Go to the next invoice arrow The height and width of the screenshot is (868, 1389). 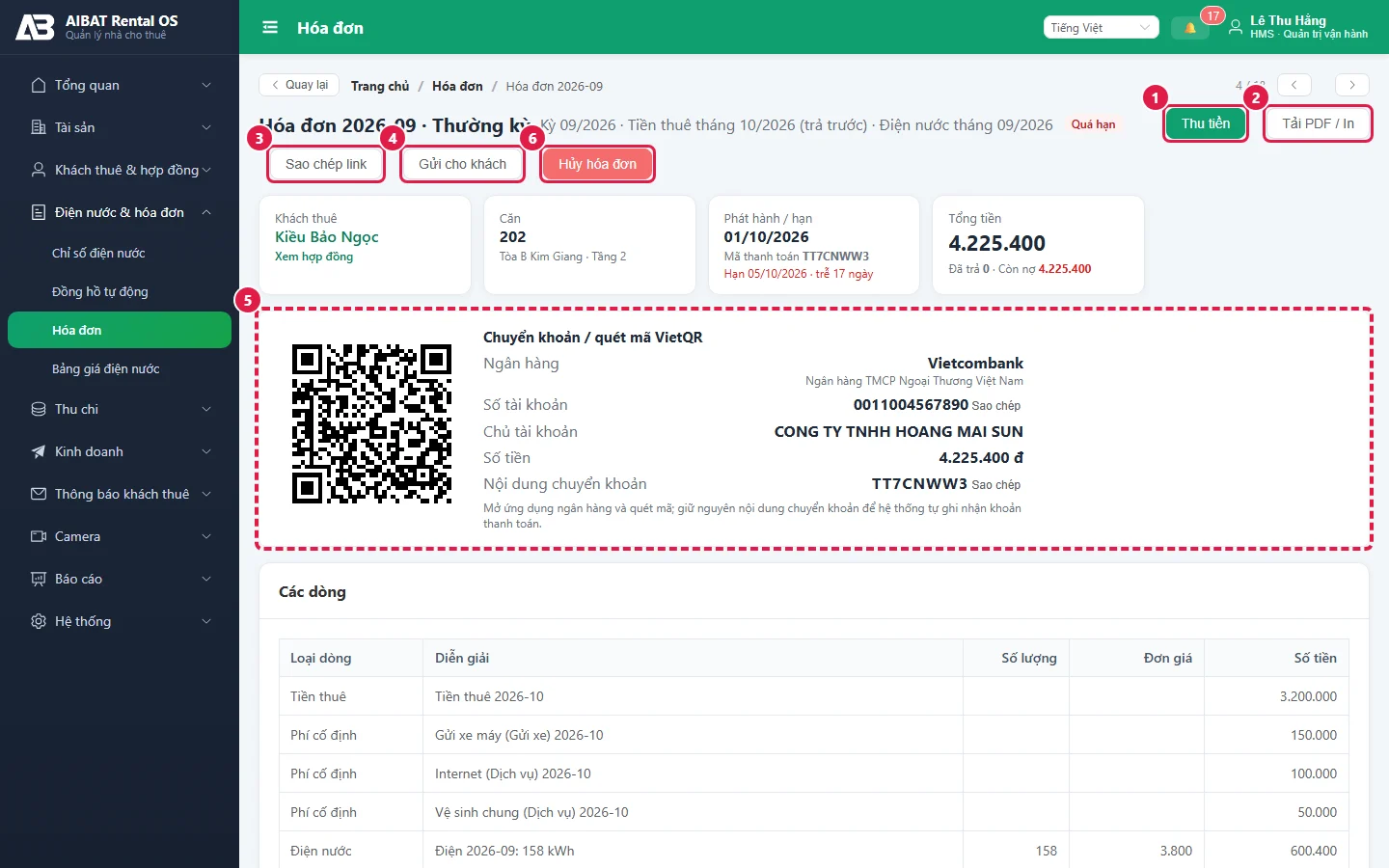coord(1352,85)
